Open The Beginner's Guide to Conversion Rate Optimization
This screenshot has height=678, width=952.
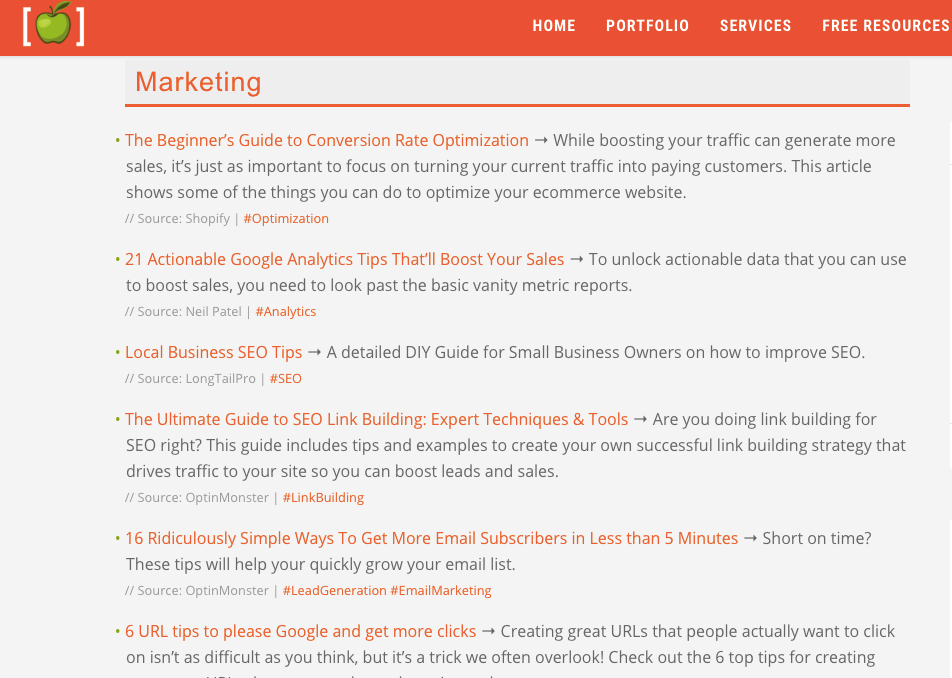click(327, 140)
